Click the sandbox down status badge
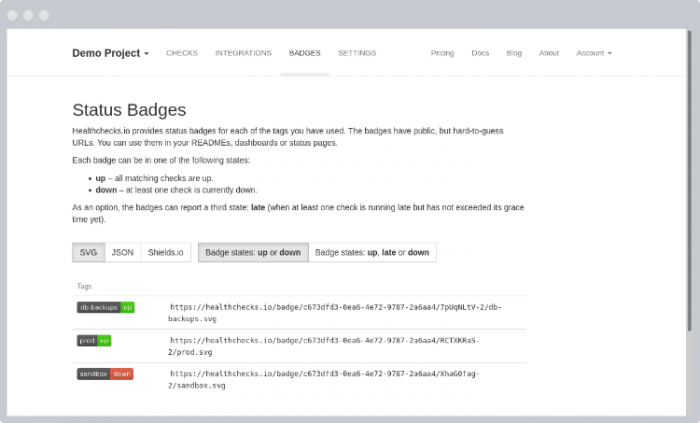The width and height of the screenshot is (700, 423). (105, 374)
